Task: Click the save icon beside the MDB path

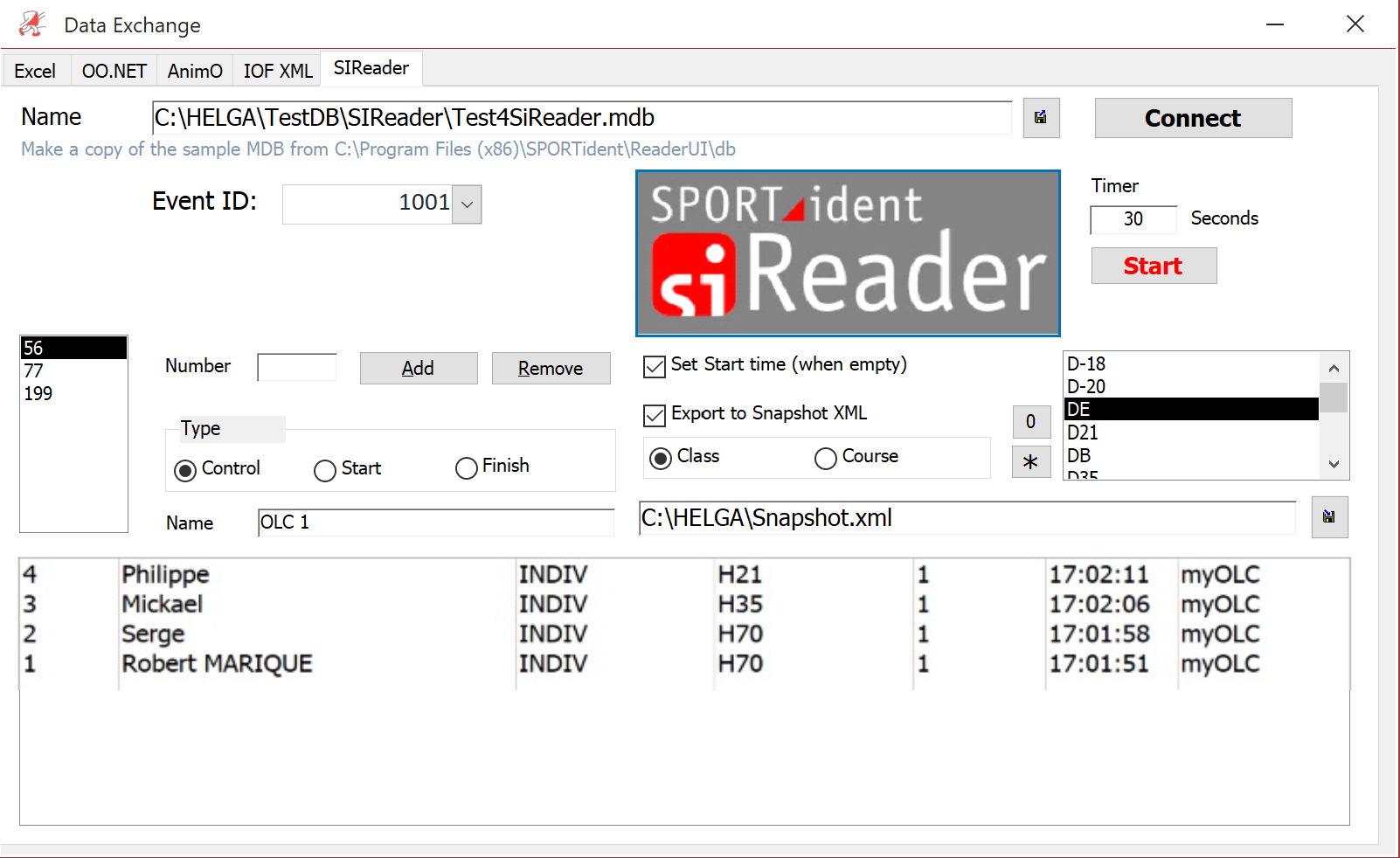Action: [1041, 118]
